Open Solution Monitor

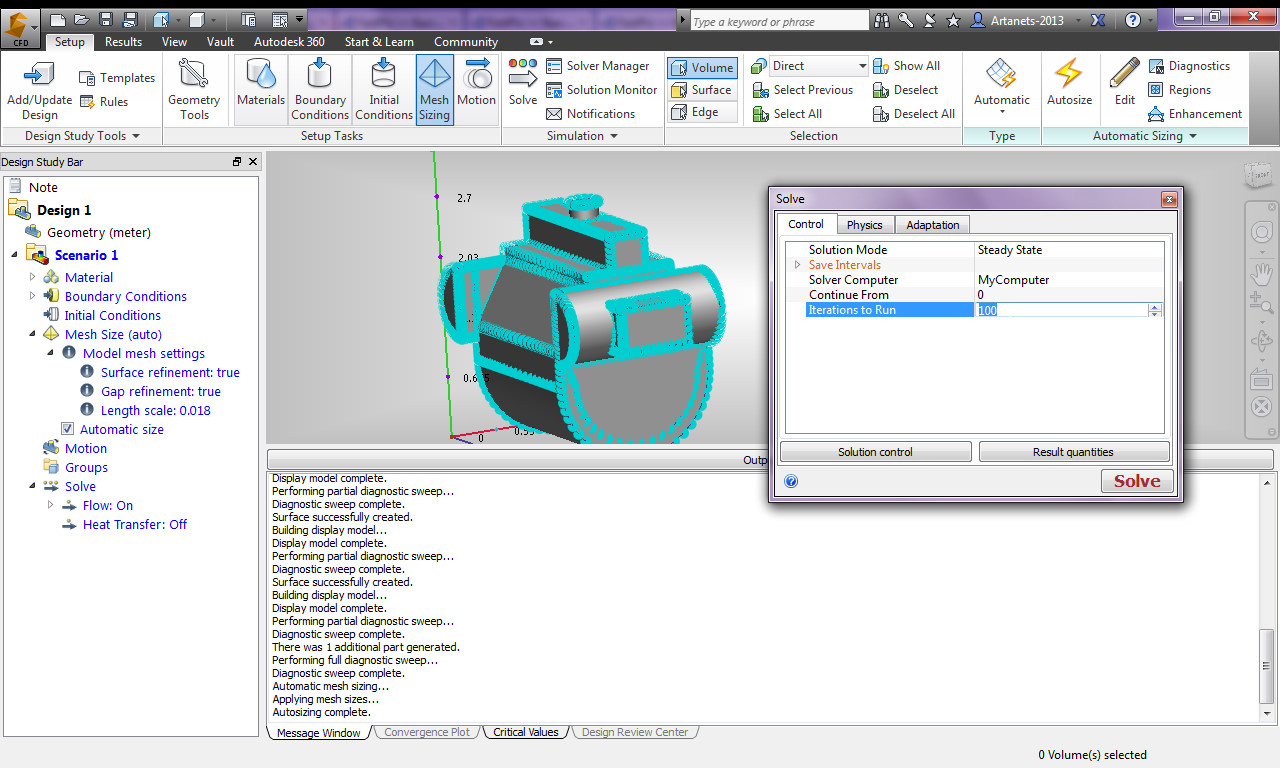pyautogui.click(x=601, y=90)
